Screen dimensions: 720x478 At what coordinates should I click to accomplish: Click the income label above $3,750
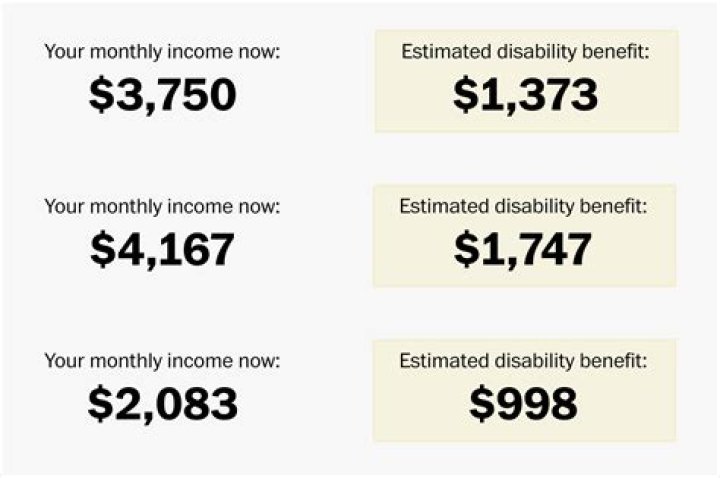(162, 51)
